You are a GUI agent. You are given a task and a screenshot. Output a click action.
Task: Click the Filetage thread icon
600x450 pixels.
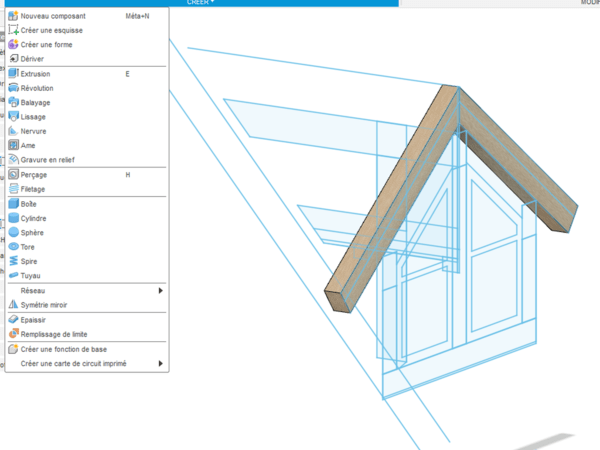click(13, 189)
